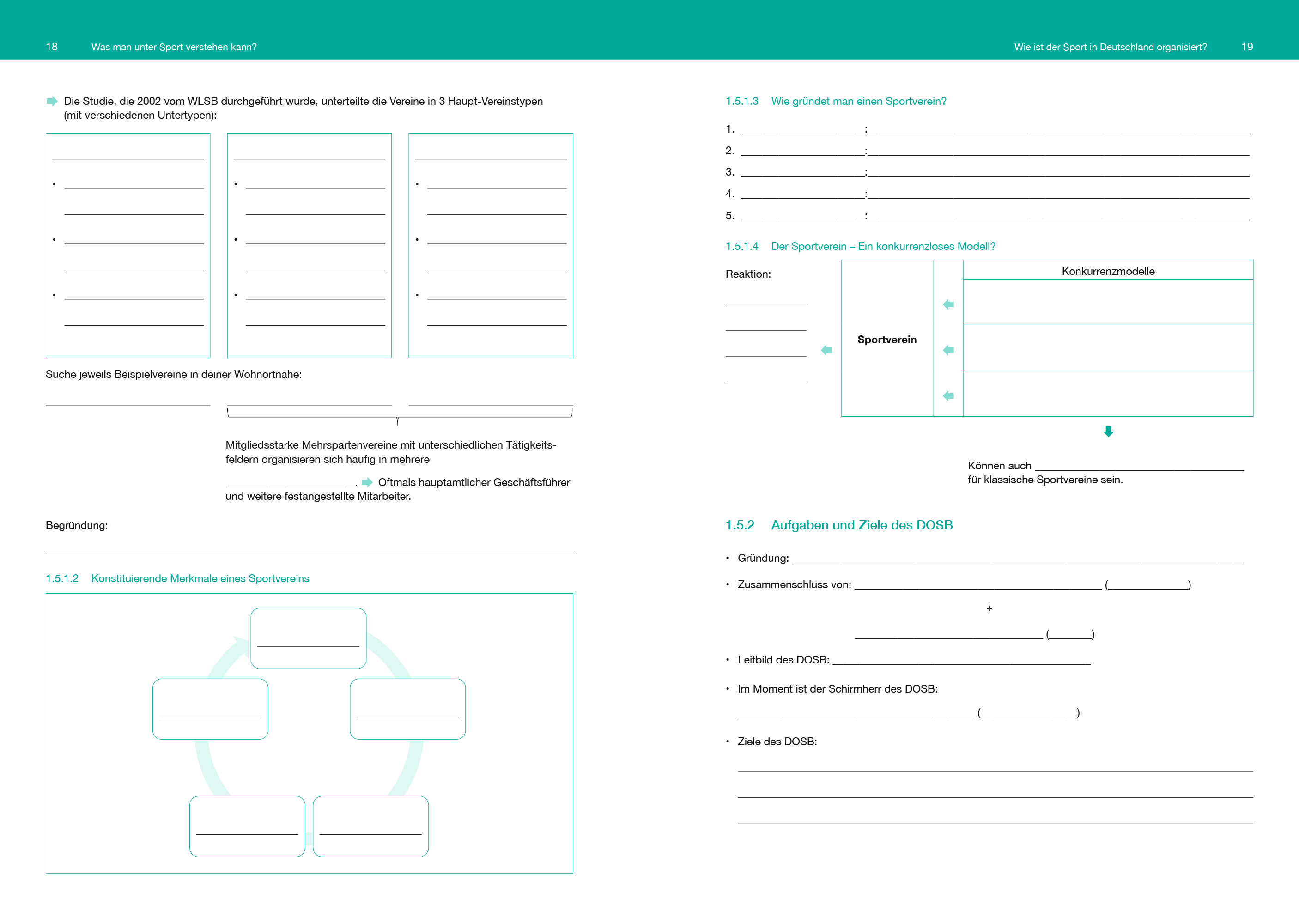Click the top left-pointing arrow beside Konkurrenzmodelle
Image resolution: width=1299 pixels, height=924 pixels.
(948, 304)
